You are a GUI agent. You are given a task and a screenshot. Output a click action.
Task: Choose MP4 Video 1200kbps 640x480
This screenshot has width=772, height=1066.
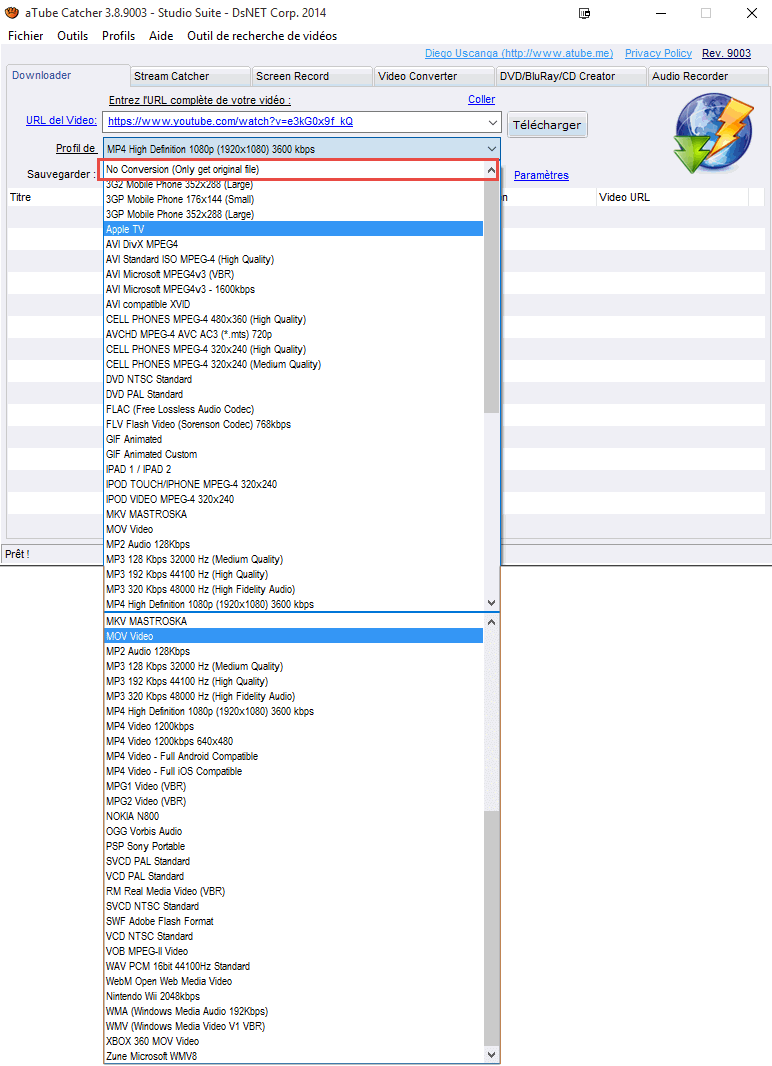click(294, 741)
